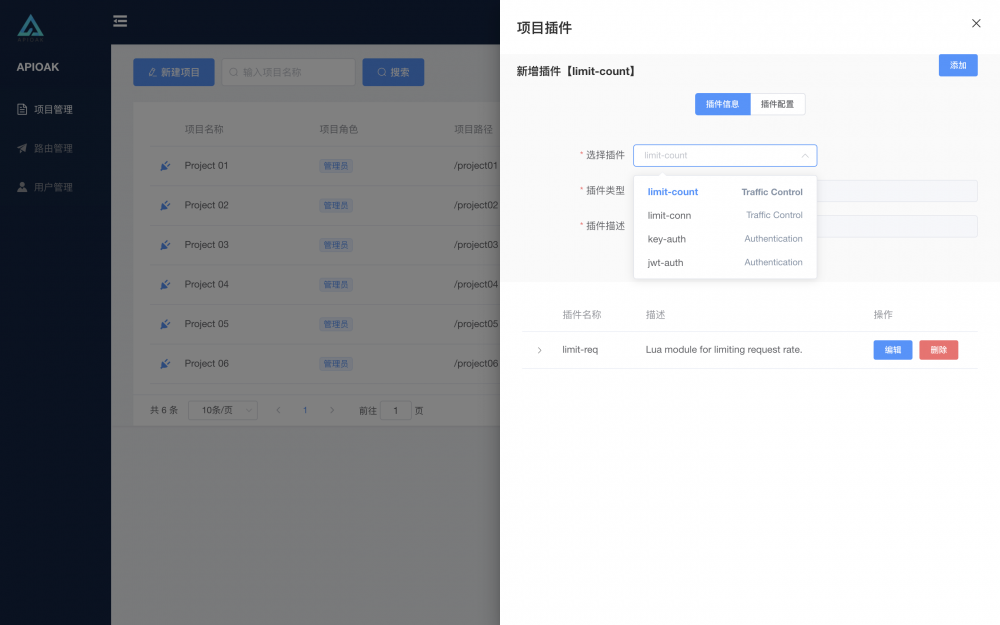Screen dimensions: 1000x625
Task: Edit the limit-req plugin via 编辑
Action: [892, 350]
